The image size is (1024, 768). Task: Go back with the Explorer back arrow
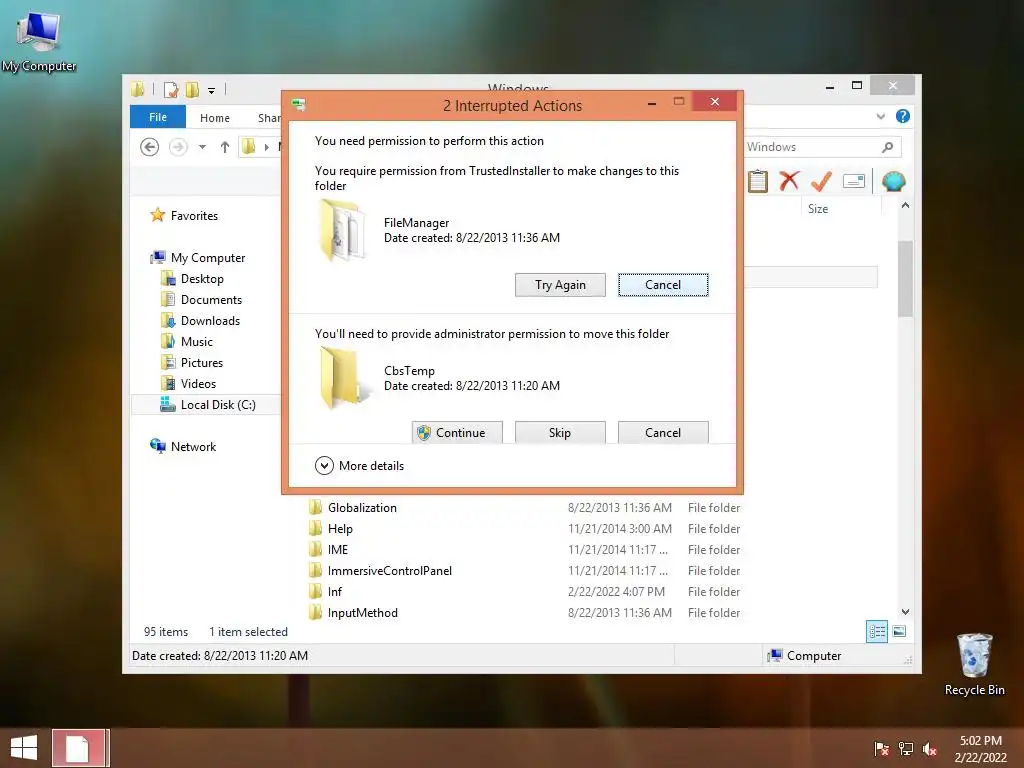[x=150, y=147]
